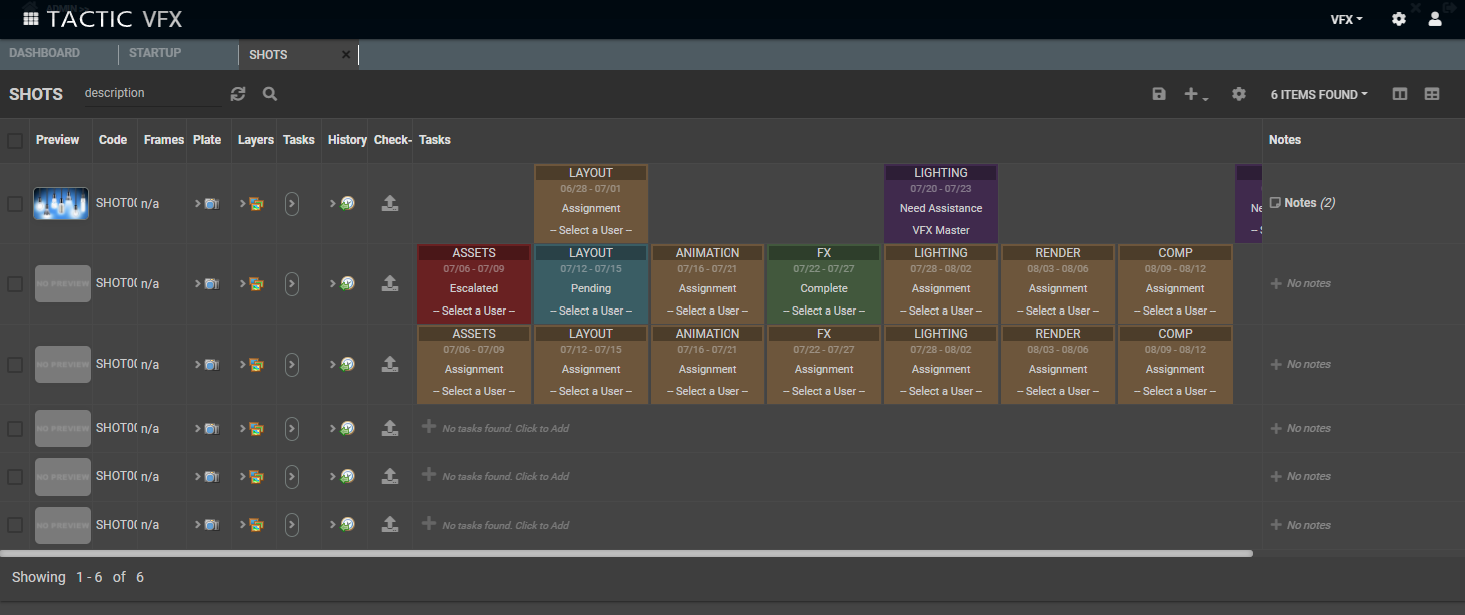1465x615 pixels.
Task: Click the Notes column header
Action: (1285, 140)
